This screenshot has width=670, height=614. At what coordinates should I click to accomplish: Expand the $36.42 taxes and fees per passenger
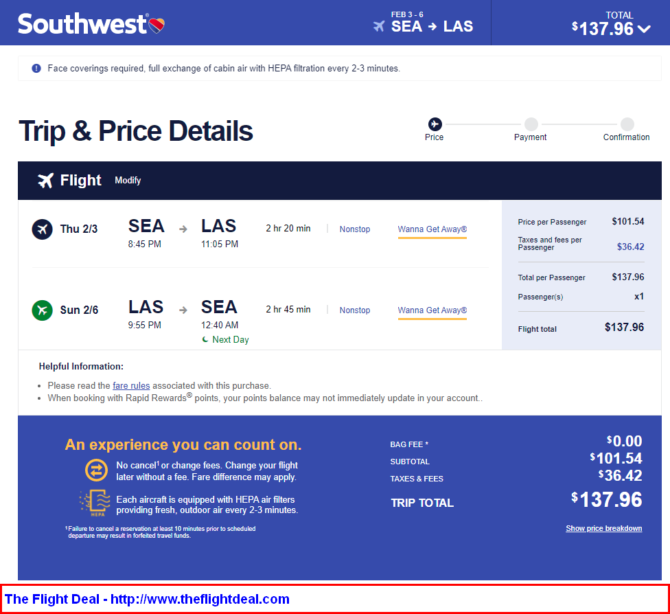pyautogui.click(x=630, y=247)
